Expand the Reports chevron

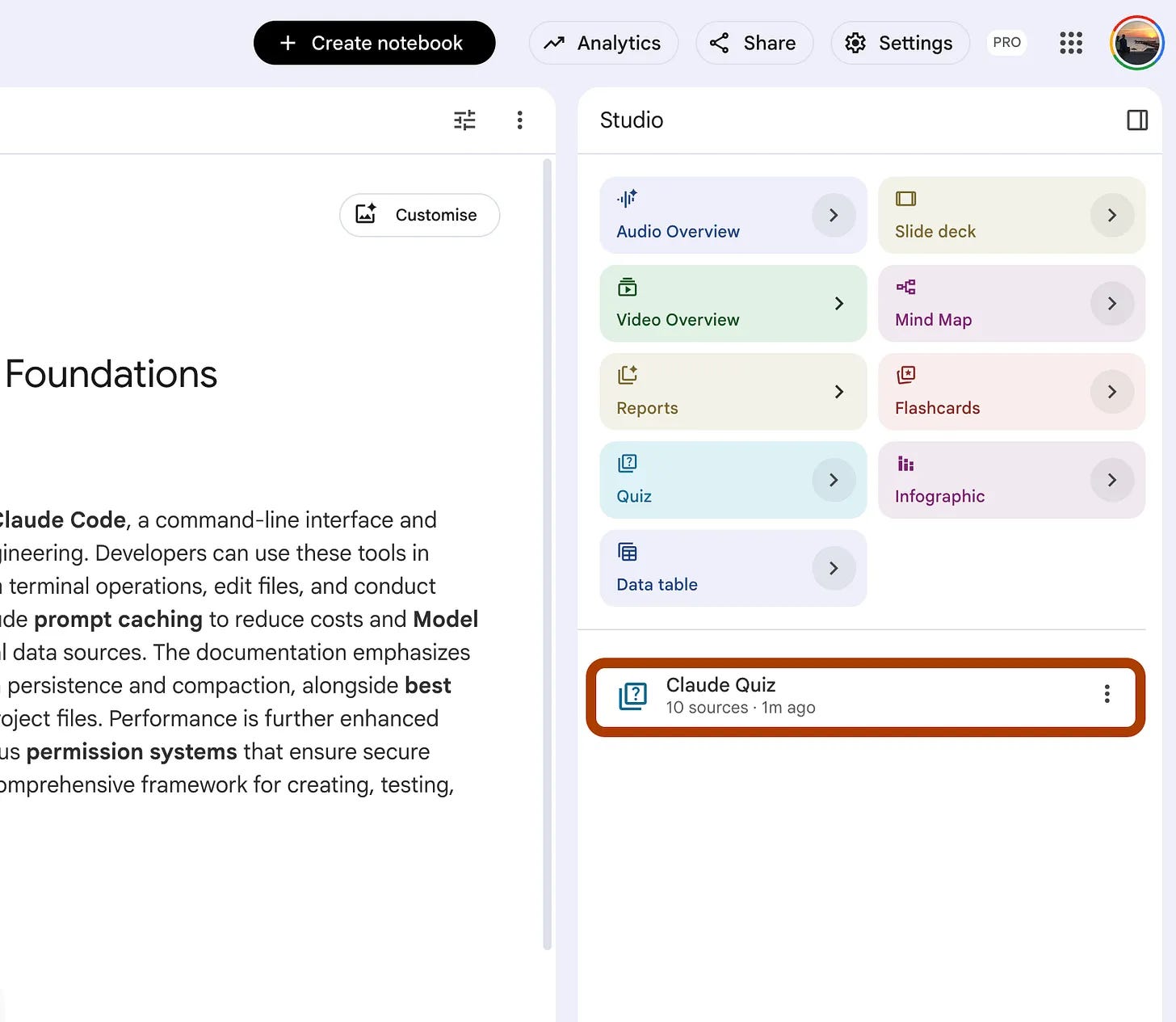coord(838,392)
